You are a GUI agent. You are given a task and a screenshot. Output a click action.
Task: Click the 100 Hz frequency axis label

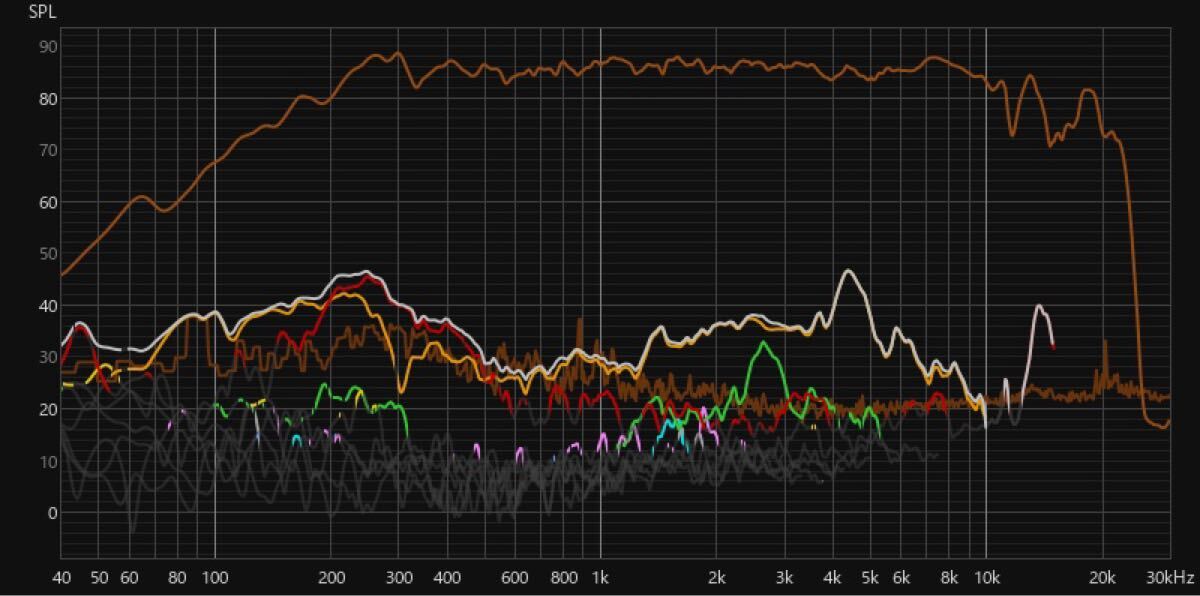pos(215,577)
